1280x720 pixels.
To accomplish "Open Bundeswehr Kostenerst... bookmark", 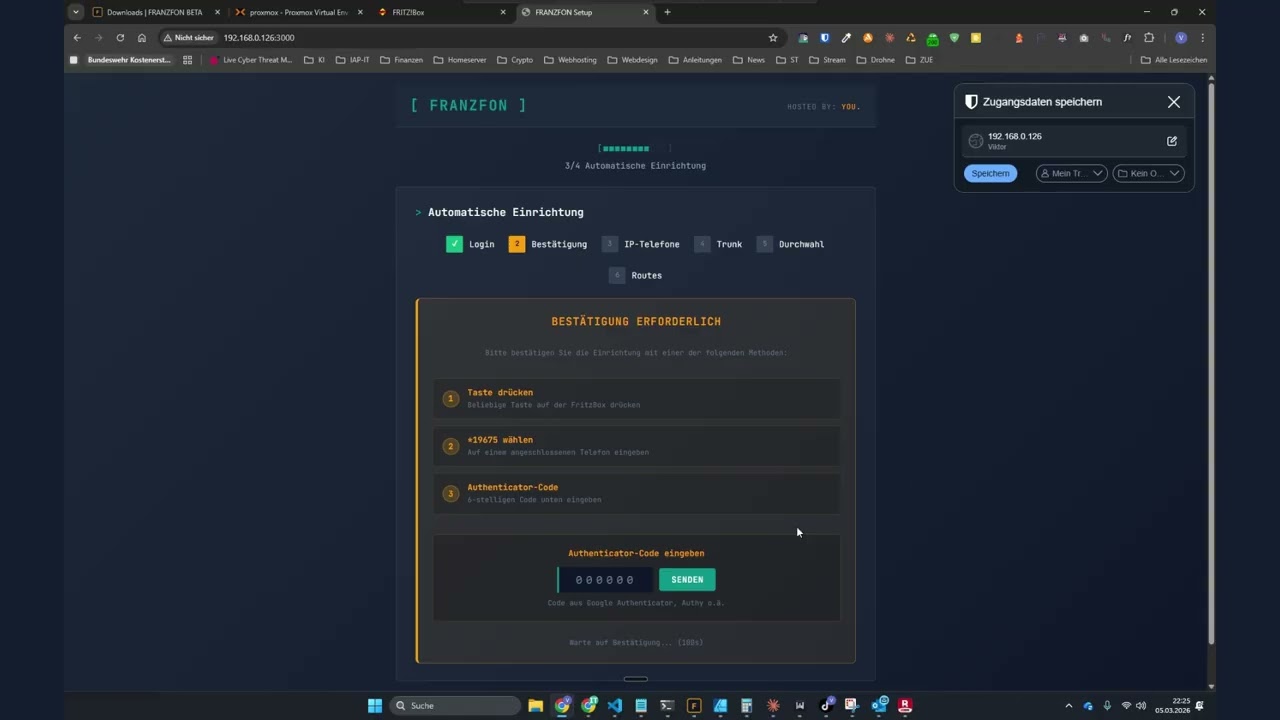I will tap(120, 60).
